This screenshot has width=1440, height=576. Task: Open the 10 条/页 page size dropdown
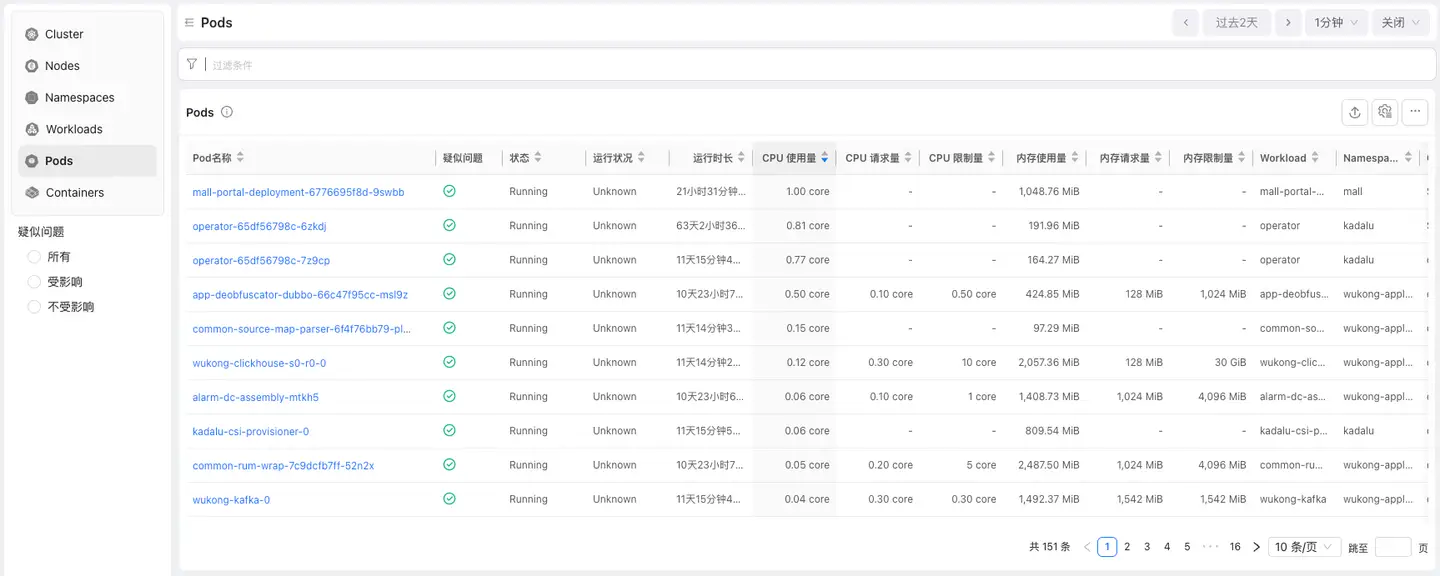1305,547
